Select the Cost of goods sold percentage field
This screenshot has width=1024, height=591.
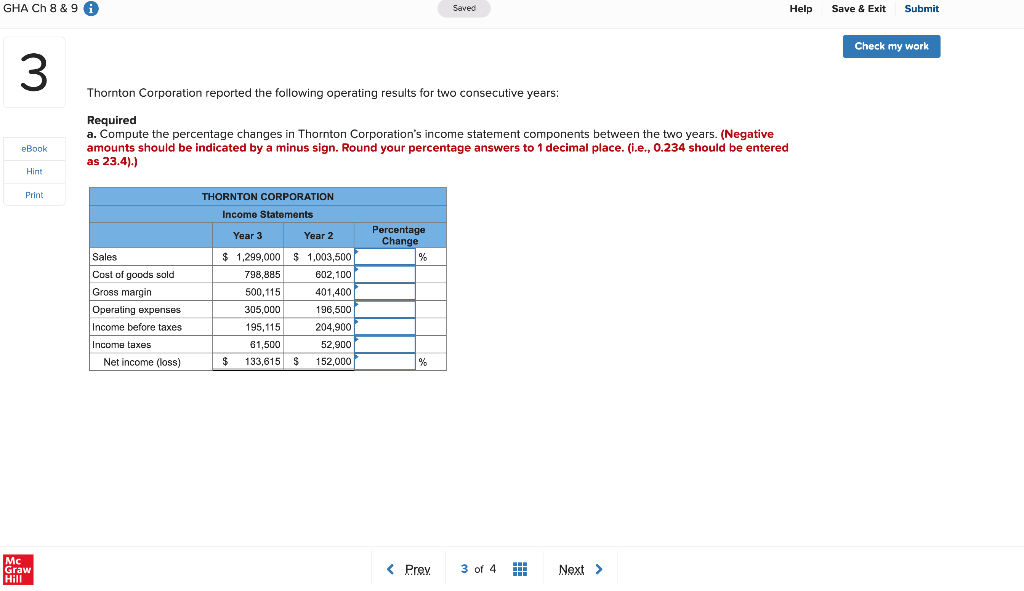[385, 274]
